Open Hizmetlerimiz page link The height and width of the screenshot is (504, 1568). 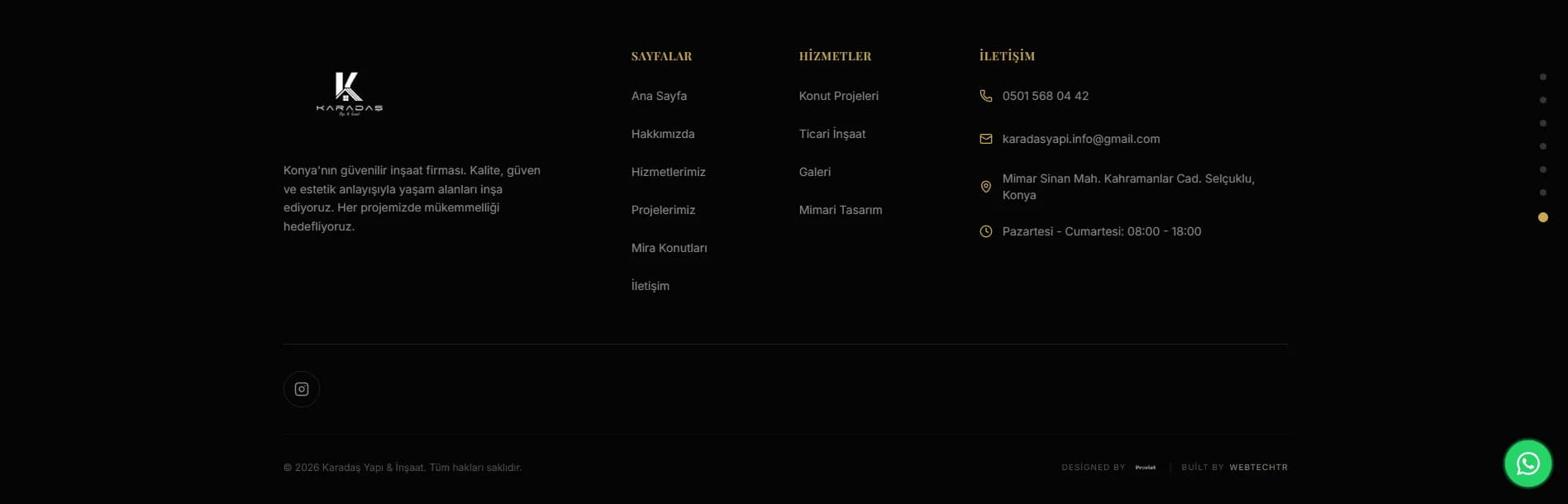(669, 172)
